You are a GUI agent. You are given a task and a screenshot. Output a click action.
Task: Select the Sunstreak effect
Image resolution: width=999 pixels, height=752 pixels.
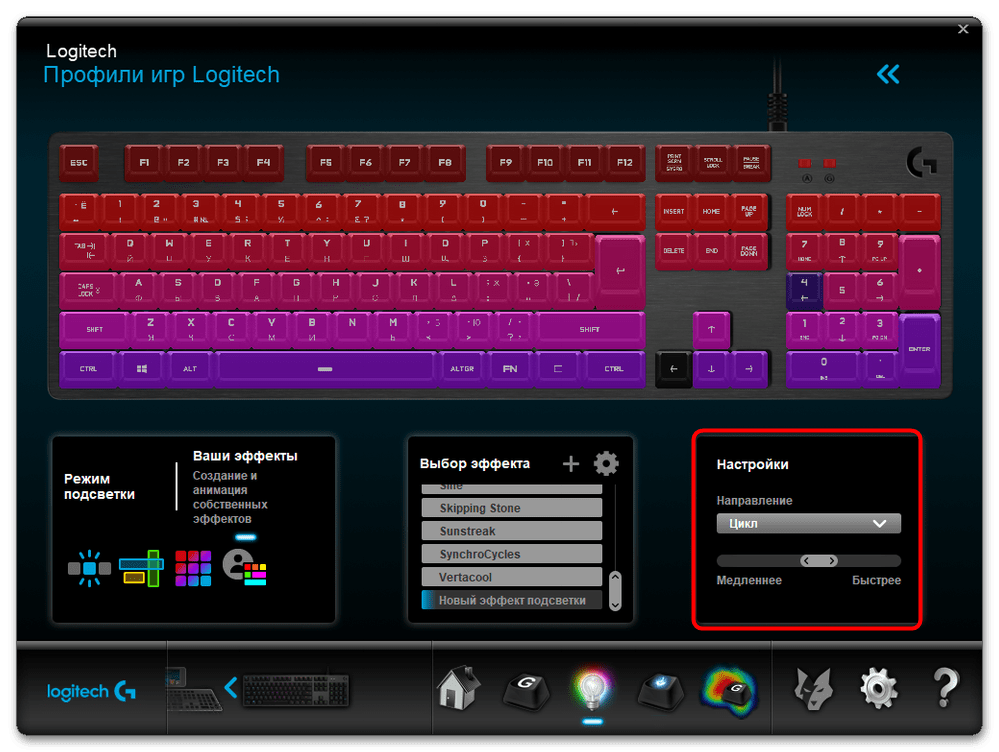(512, 531)
